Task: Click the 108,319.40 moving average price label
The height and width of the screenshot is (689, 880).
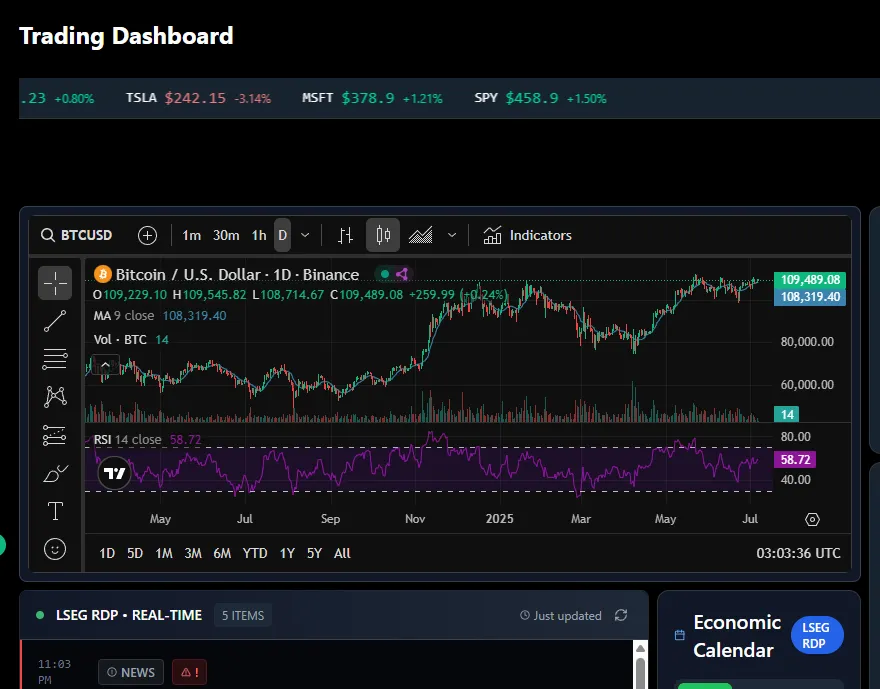Action: click(810, 297)
